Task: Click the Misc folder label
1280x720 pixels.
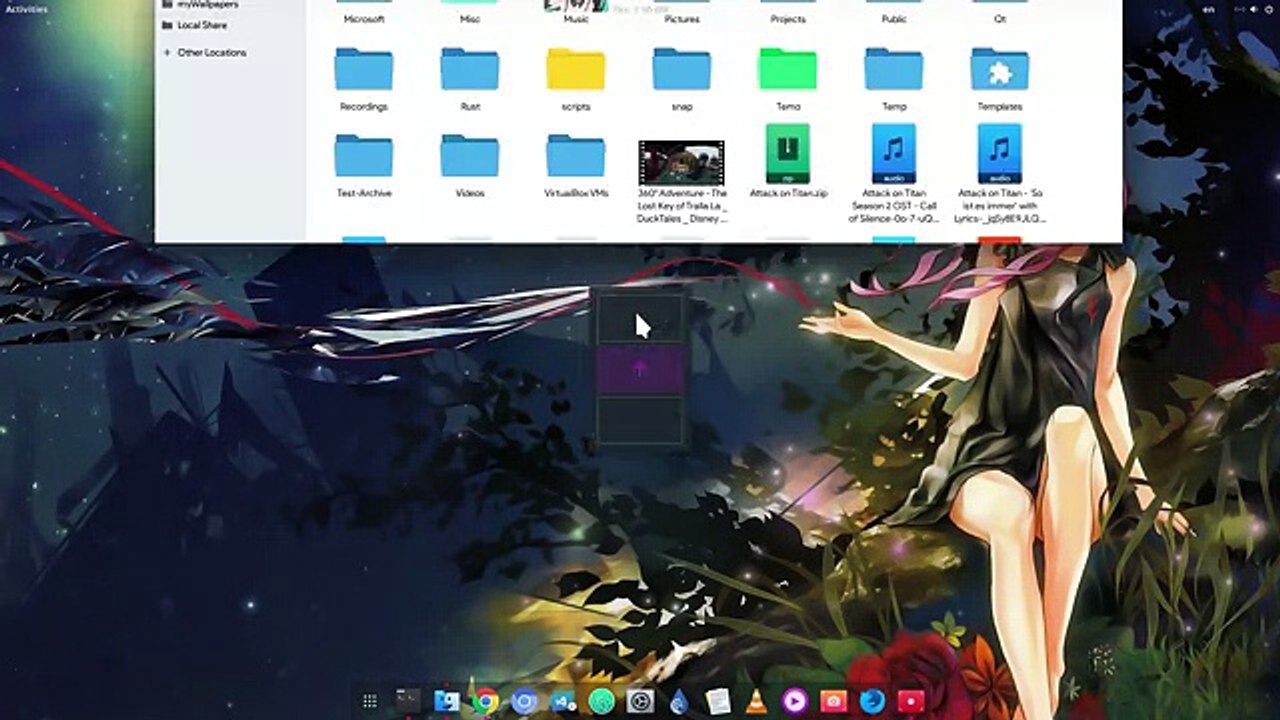Action: point(470,19)
